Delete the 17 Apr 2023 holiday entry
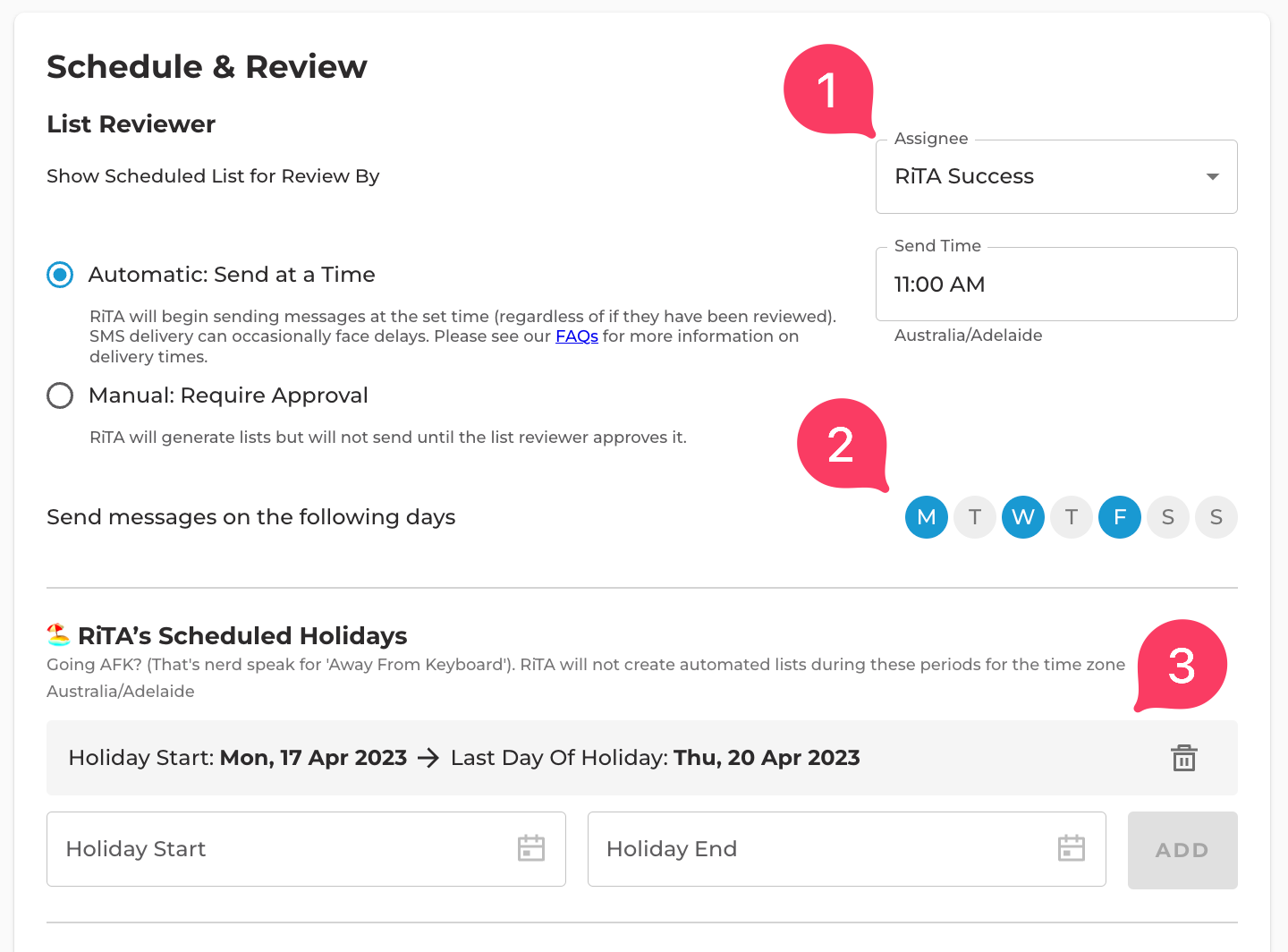This screenshot has width=1288, height=952. (x=1184, y=758)
